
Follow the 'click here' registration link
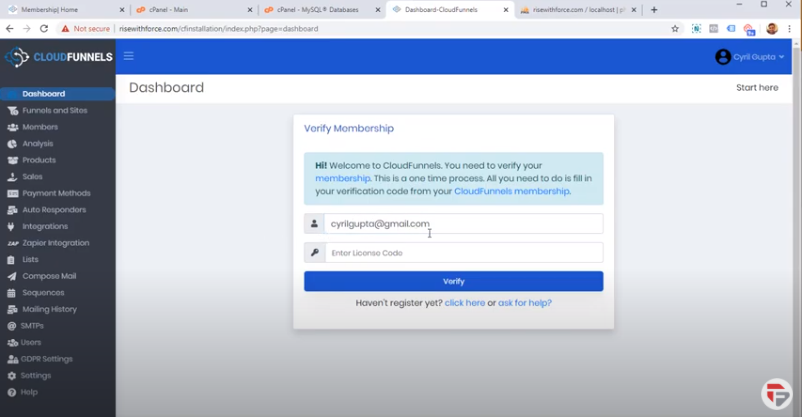click(465, 303)
